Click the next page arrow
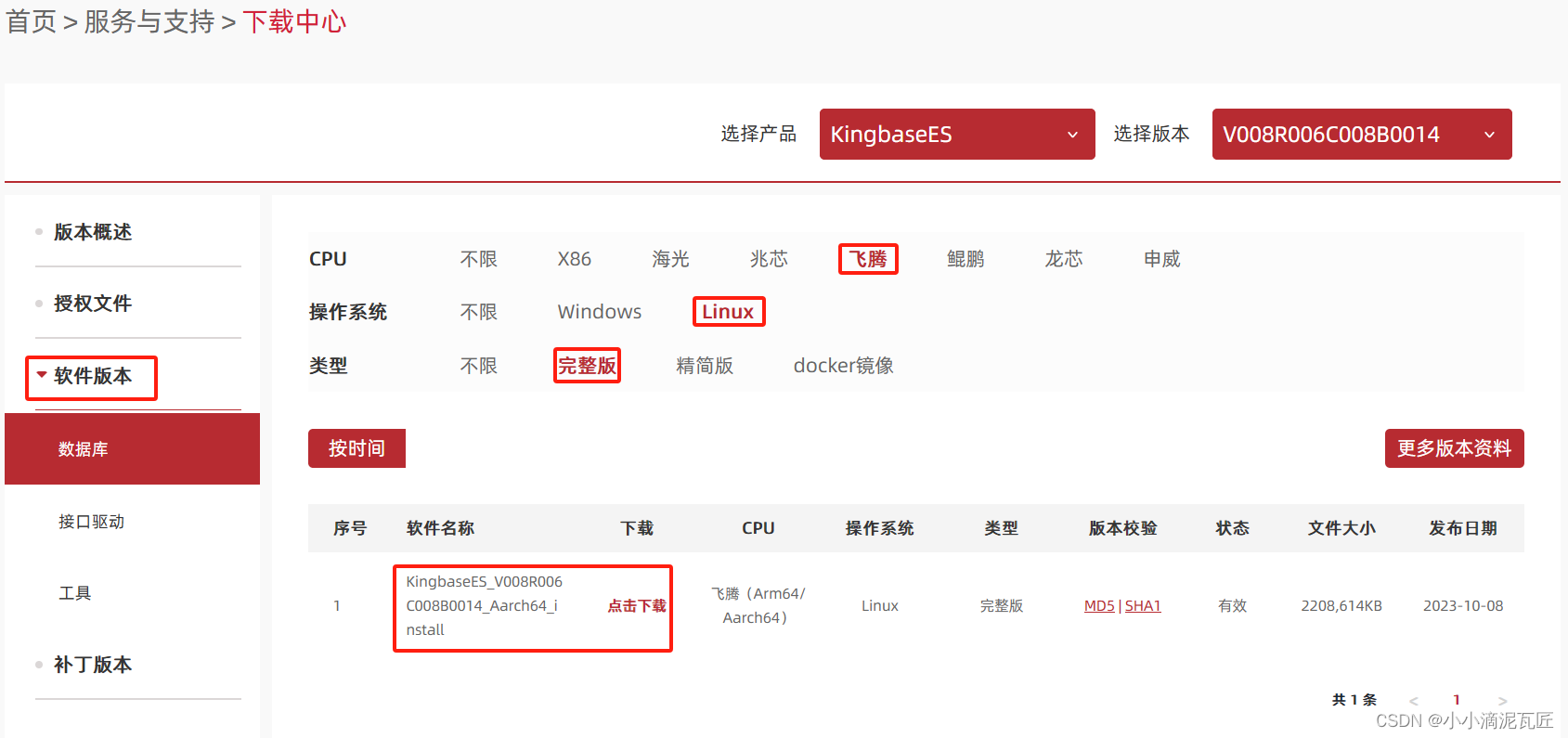1568x738 pixels. click(x=1503, y=701)
